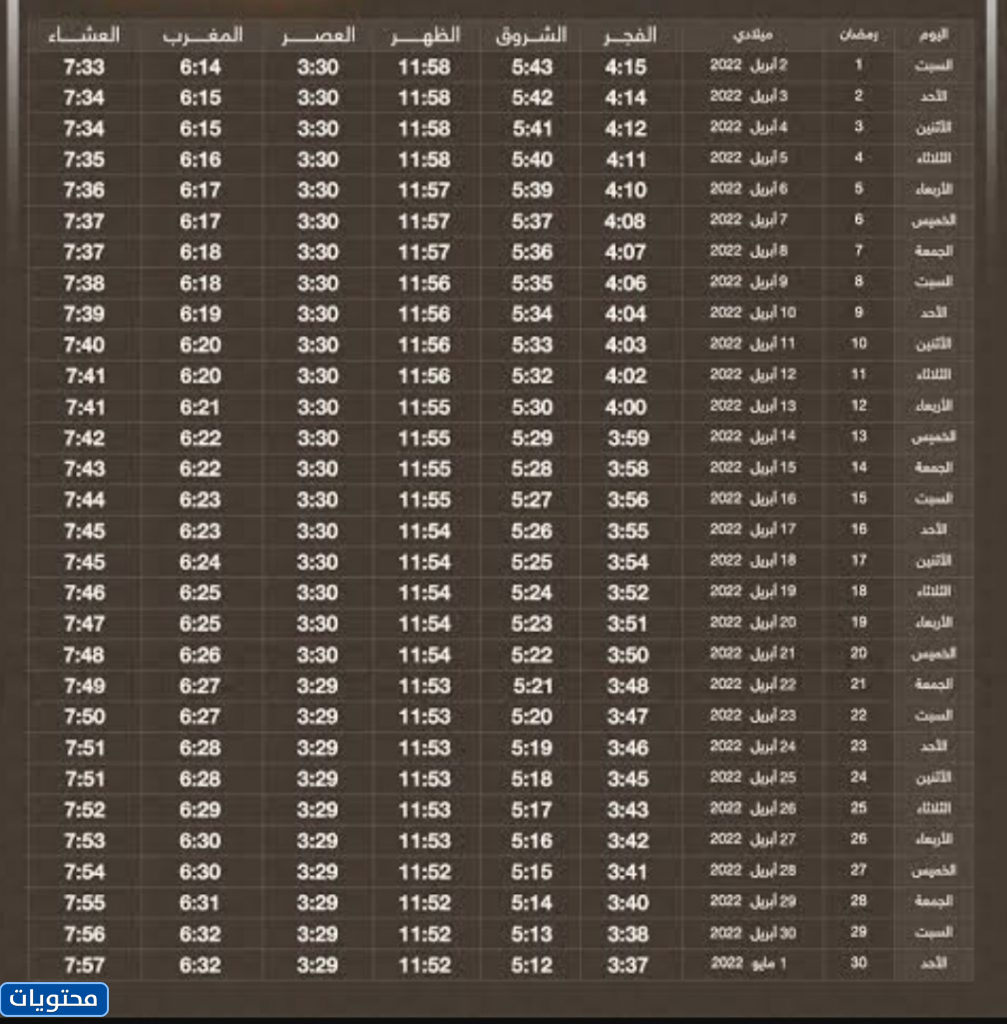Click Isha time 7:57 in last row

point(84,965)
